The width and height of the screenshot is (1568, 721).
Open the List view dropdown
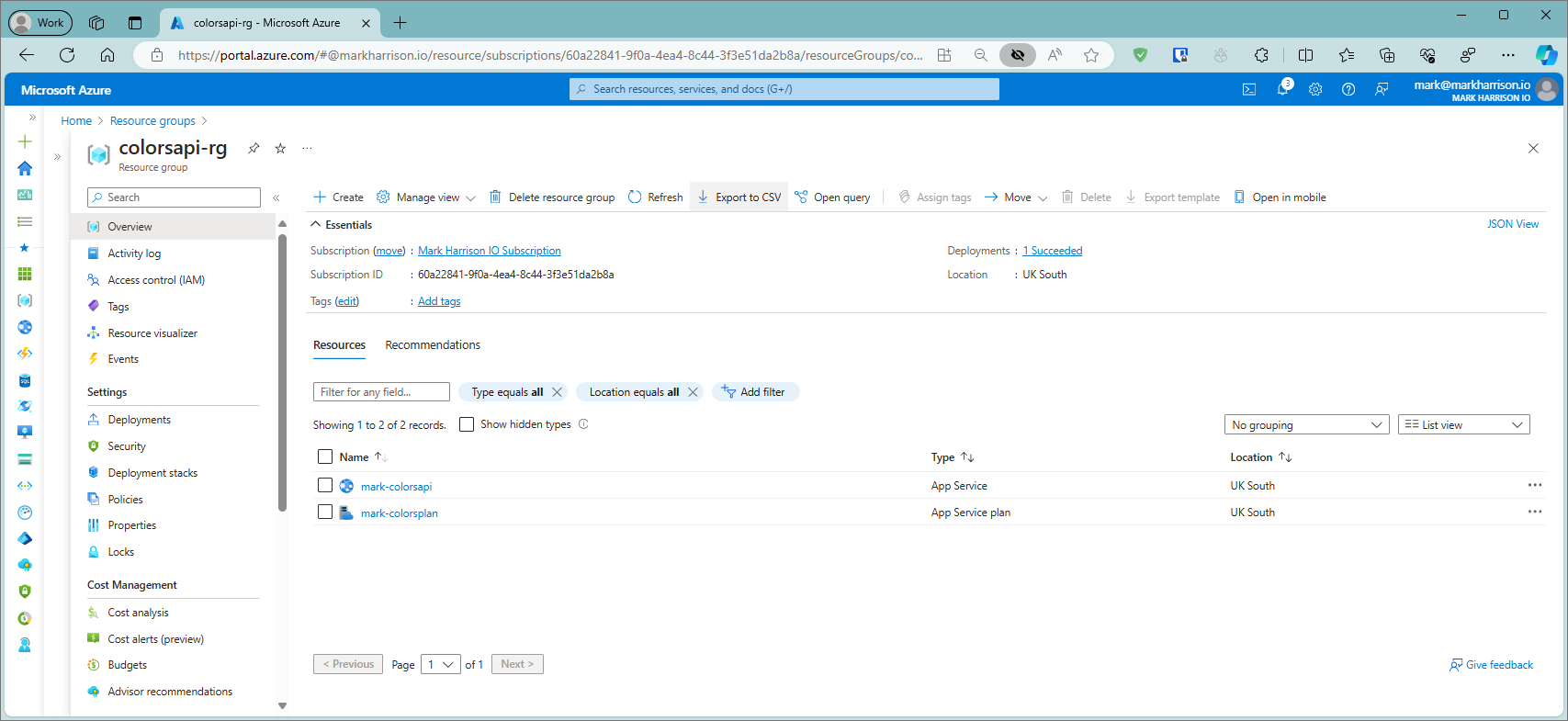1463,424
